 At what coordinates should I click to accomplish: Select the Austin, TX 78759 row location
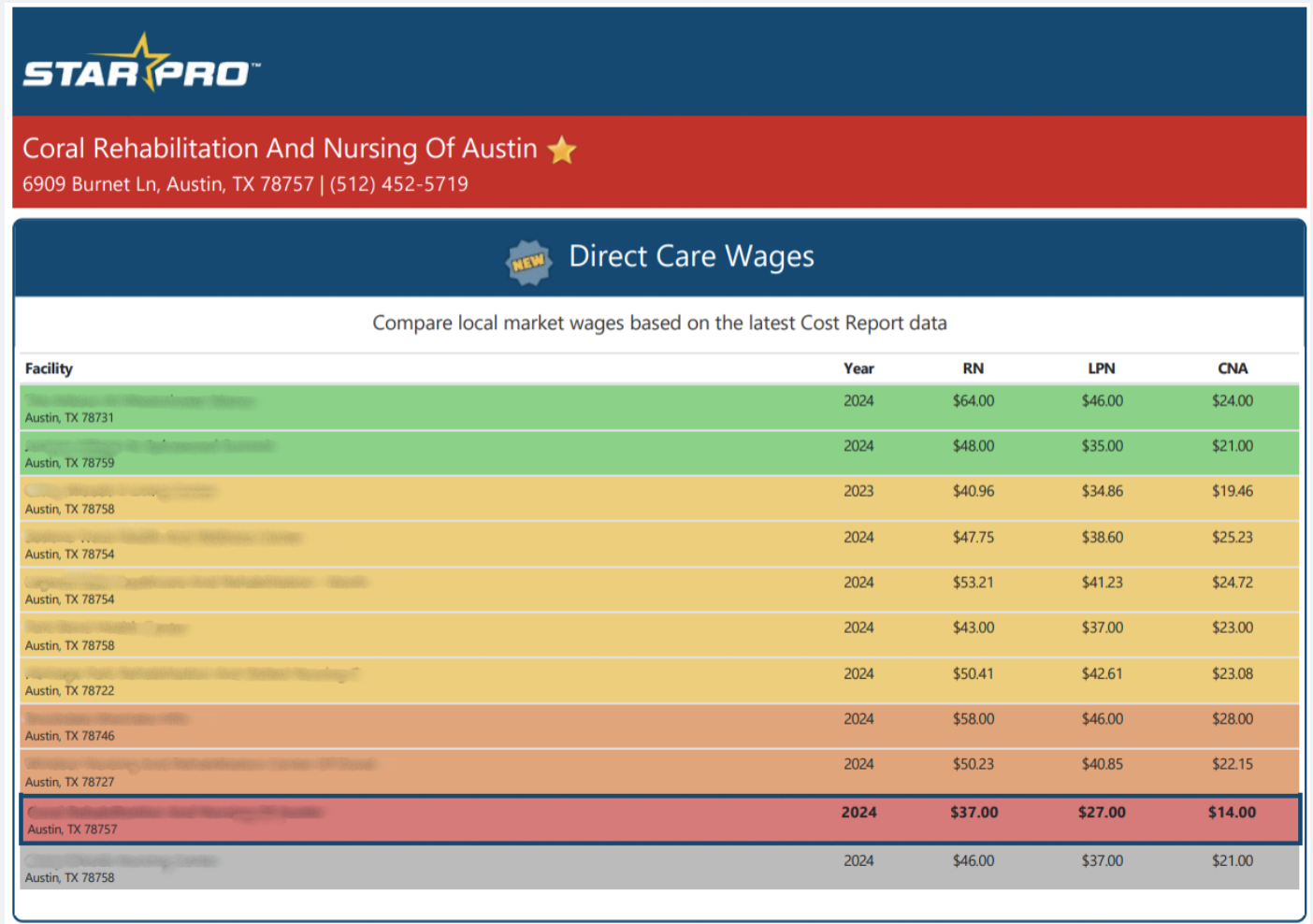[69, 463]
